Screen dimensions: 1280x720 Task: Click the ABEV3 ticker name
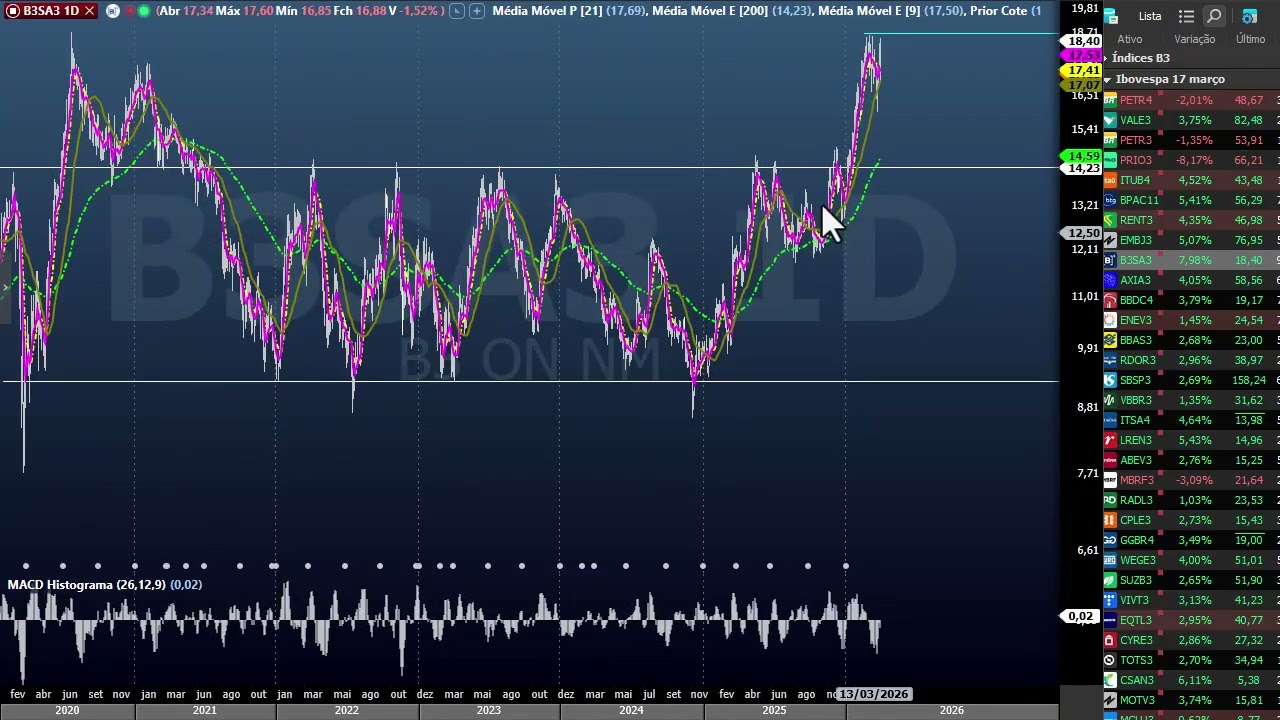[1136, 460]
